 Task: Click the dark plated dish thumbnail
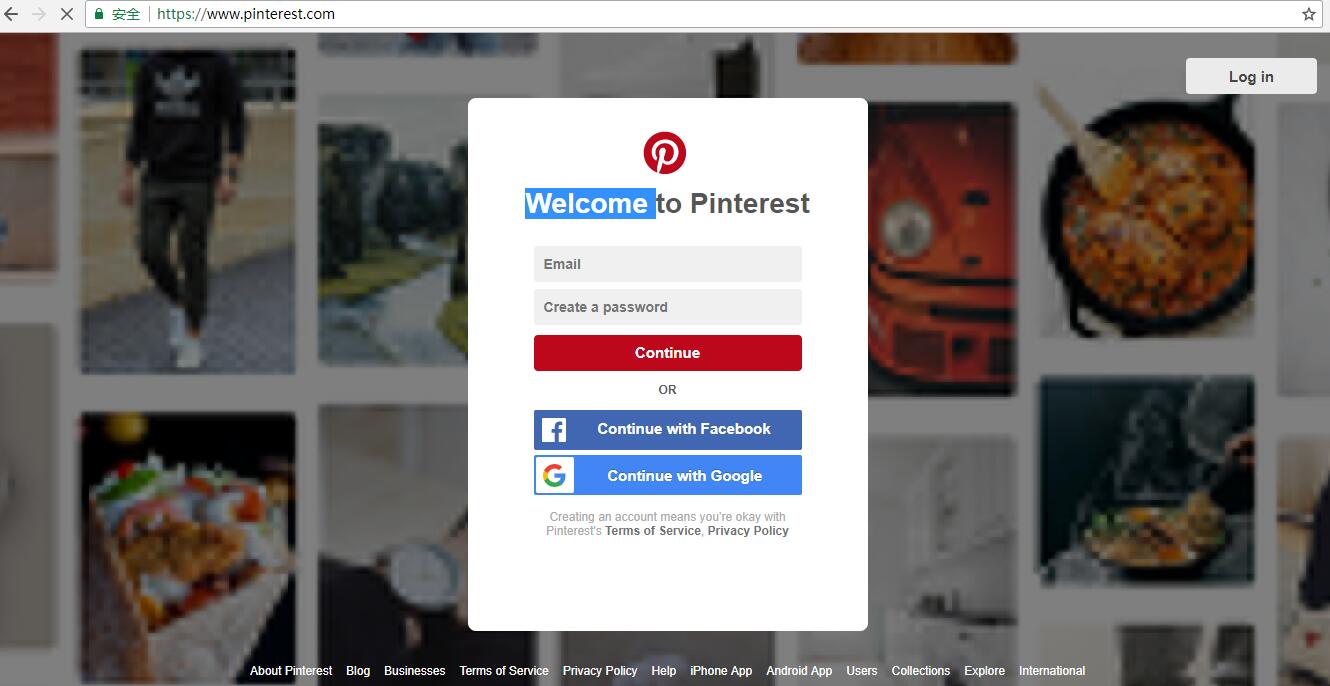pos(1146,480)
